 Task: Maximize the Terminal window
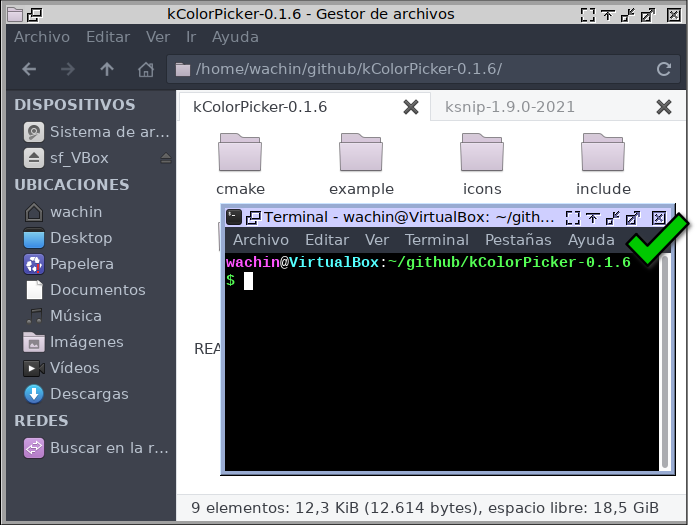(x=633, y=217)
